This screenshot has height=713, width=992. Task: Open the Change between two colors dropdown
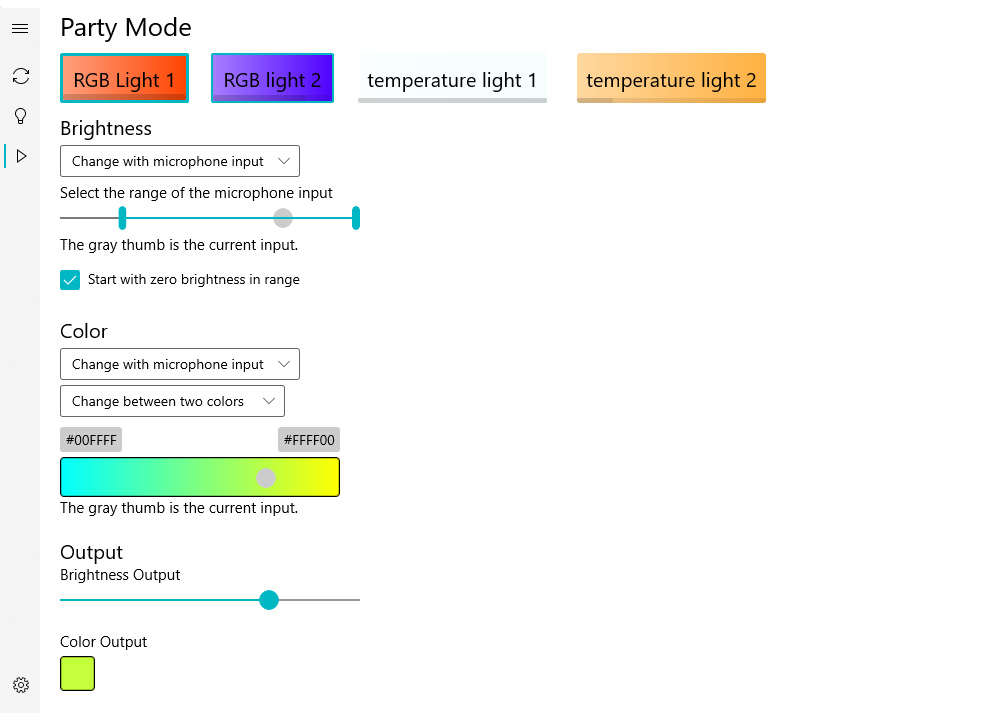(172, 401)
